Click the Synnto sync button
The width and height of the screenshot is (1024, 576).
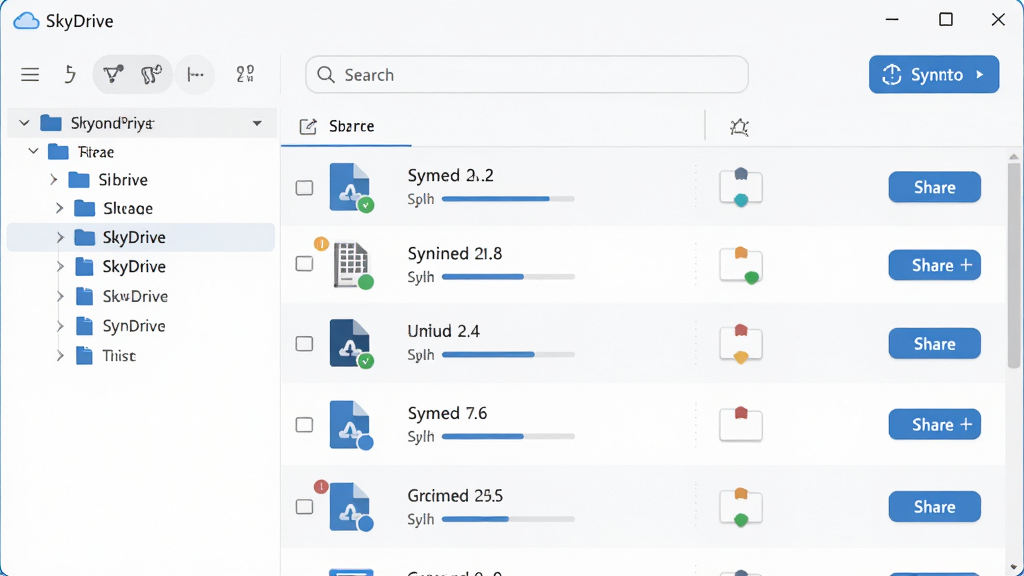coord(934,74)
